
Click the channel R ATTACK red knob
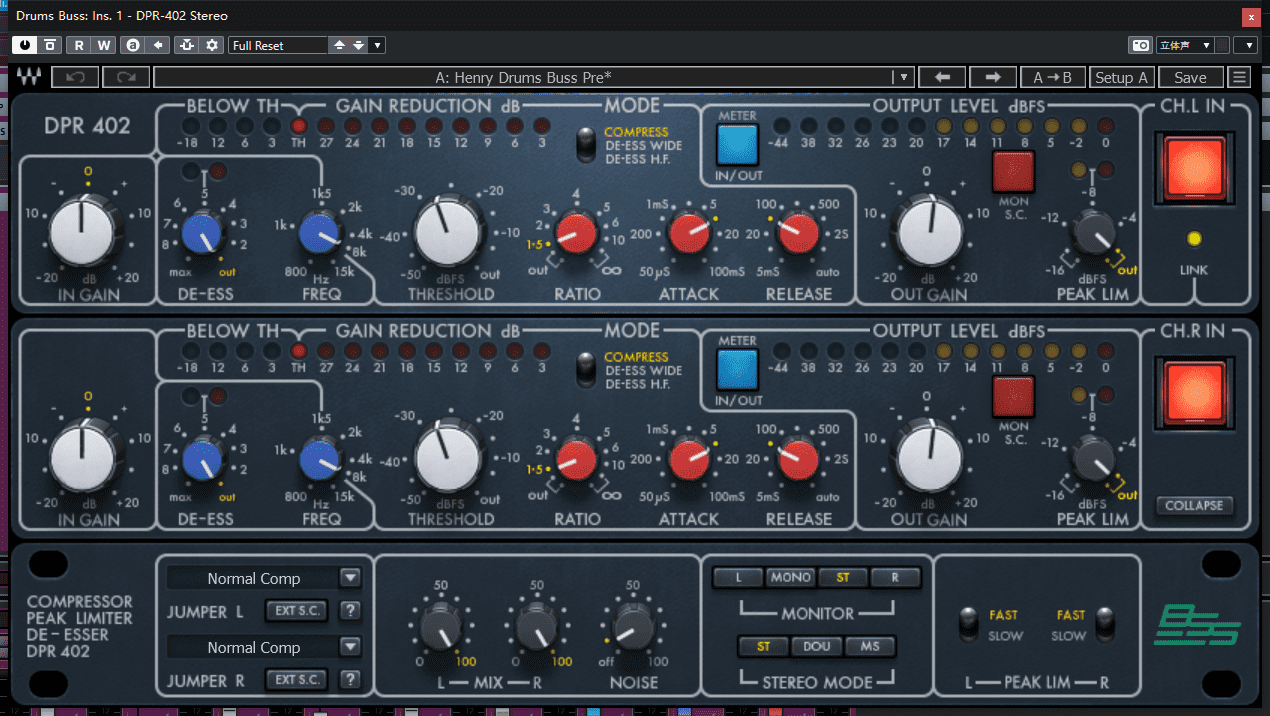point(690,458)
